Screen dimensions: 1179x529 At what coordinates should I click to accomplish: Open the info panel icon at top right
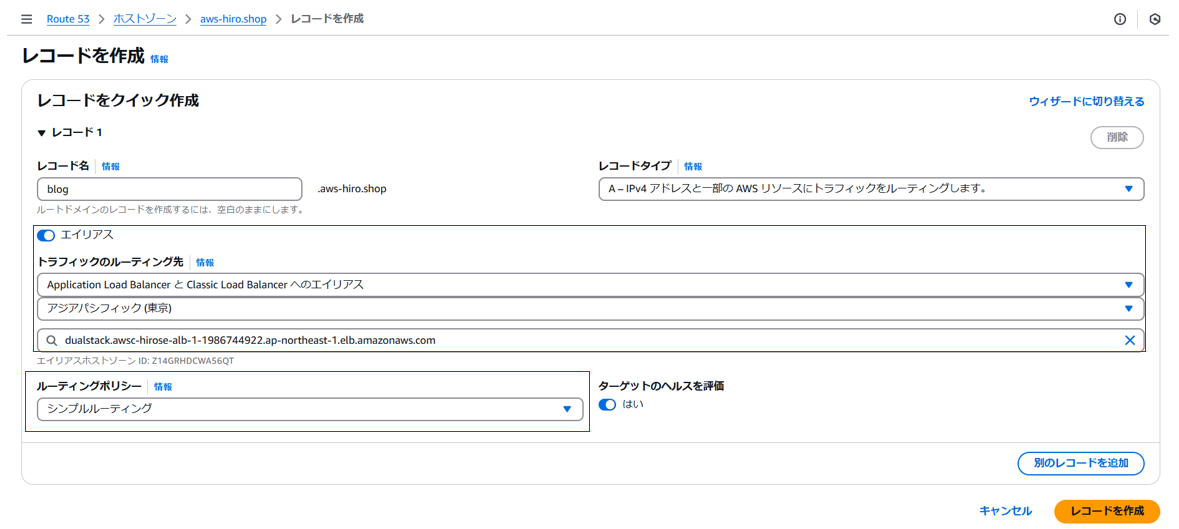[1120, 19]
